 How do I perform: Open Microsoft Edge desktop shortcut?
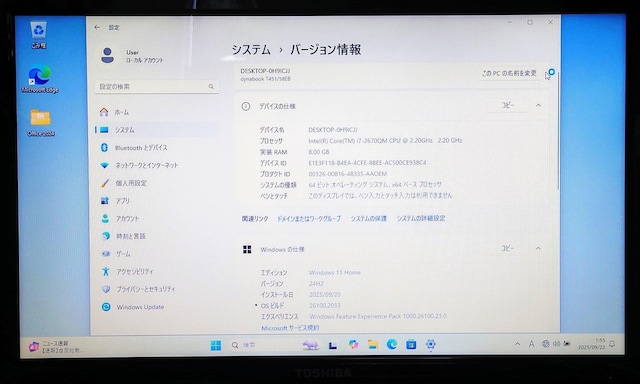(40, 79)
